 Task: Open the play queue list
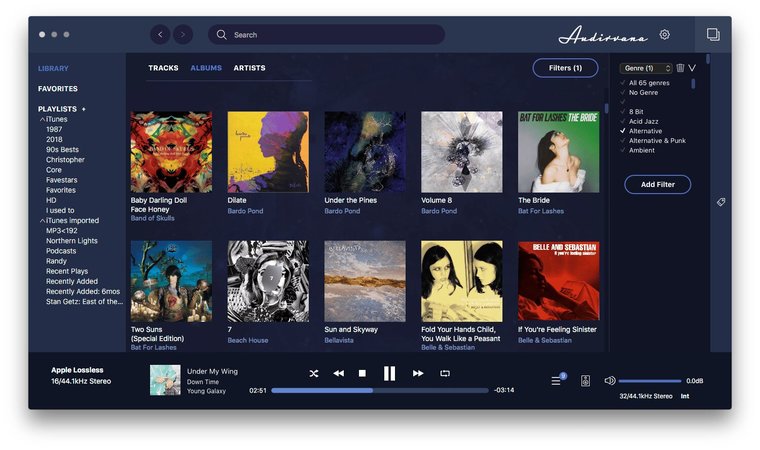click(x=556, y=381)
